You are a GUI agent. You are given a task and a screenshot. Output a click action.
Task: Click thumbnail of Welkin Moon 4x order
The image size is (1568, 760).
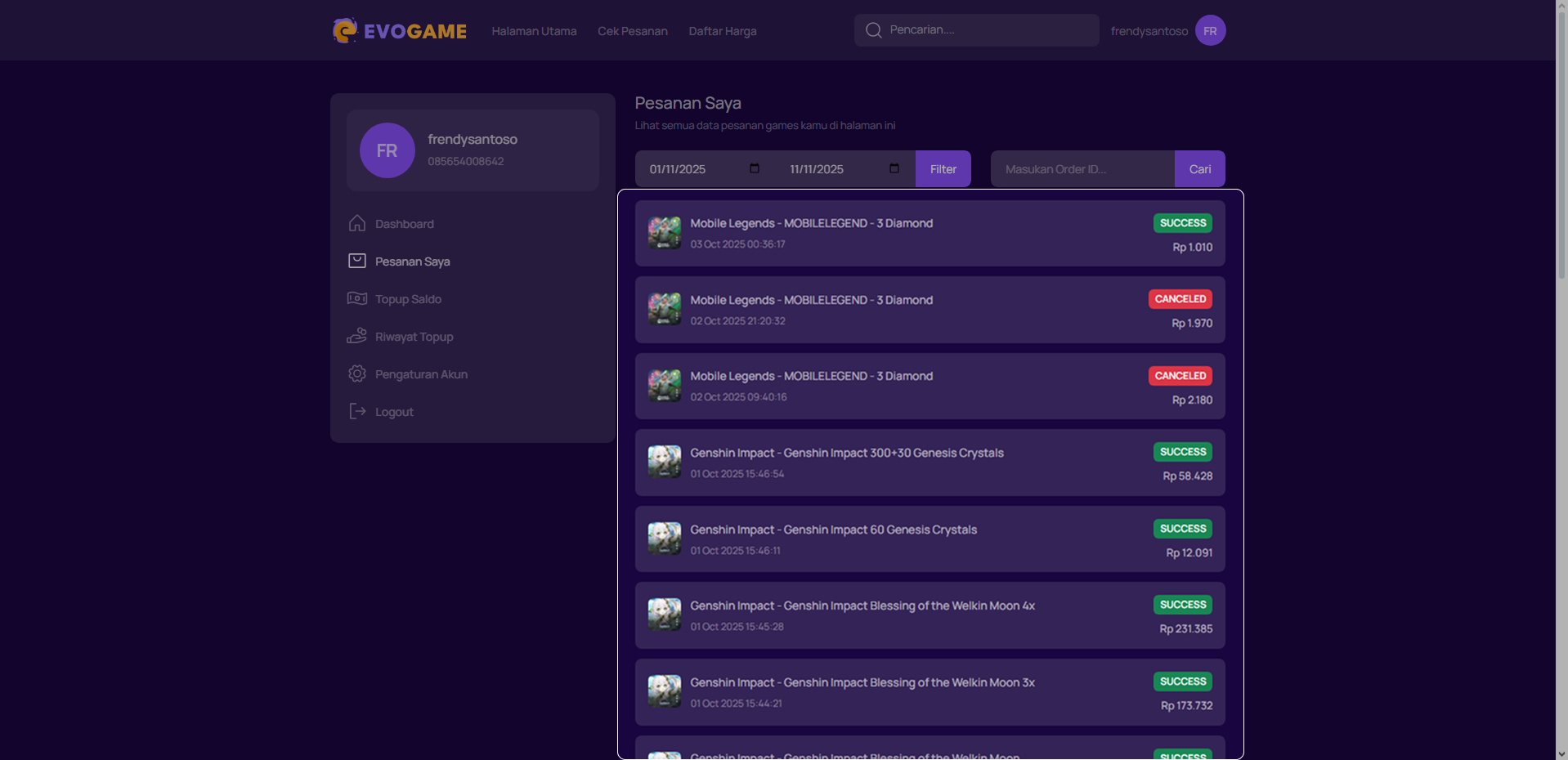pos(664,615)
